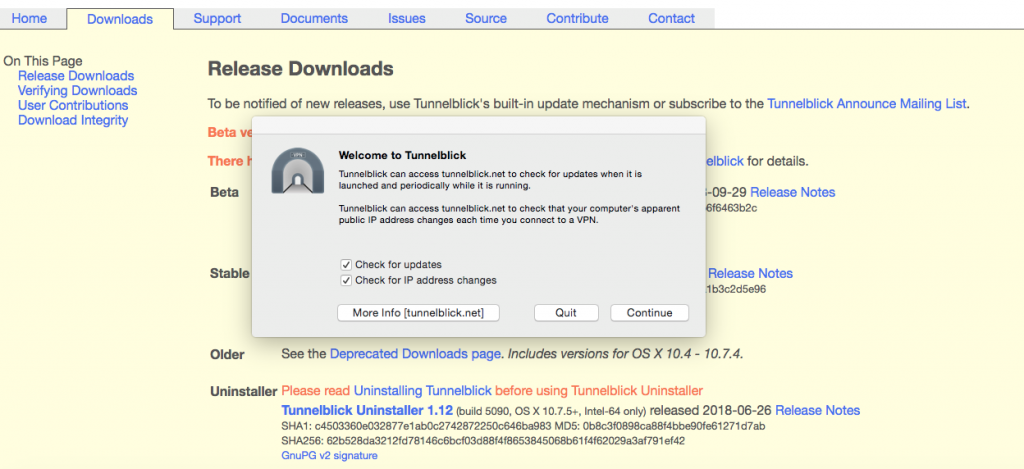Open Release Notes link in the Stable row

click(750, 274)
